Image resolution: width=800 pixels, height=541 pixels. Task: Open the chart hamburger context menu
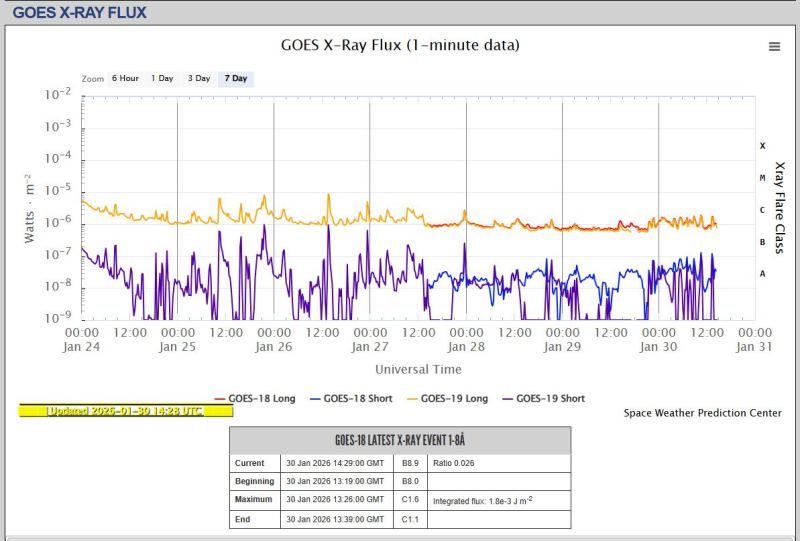click(x=773, y=47)
